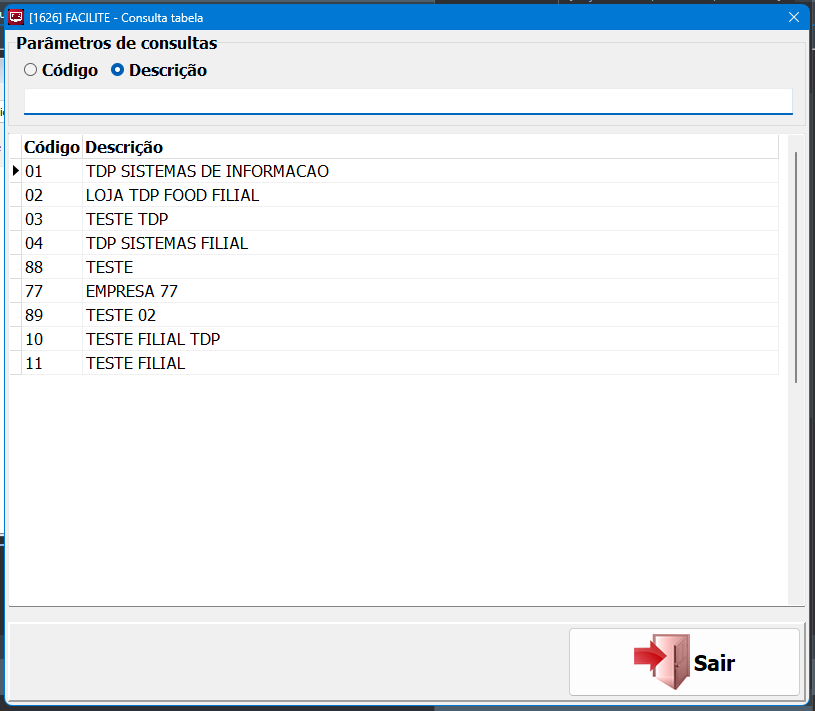Click the vertical scrollbar of the table
Image resolution: width=815 pixels, height=711 pixels.
pyautogui.click(x=796, y=267)
